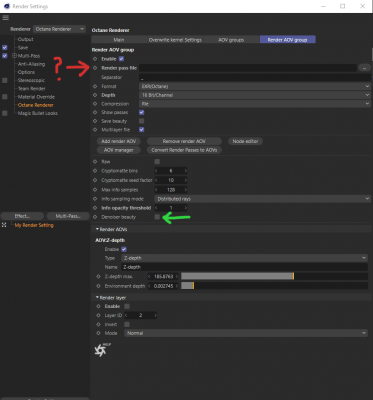Click the Cinema 4D app icon in title bar

pos(6,6)
